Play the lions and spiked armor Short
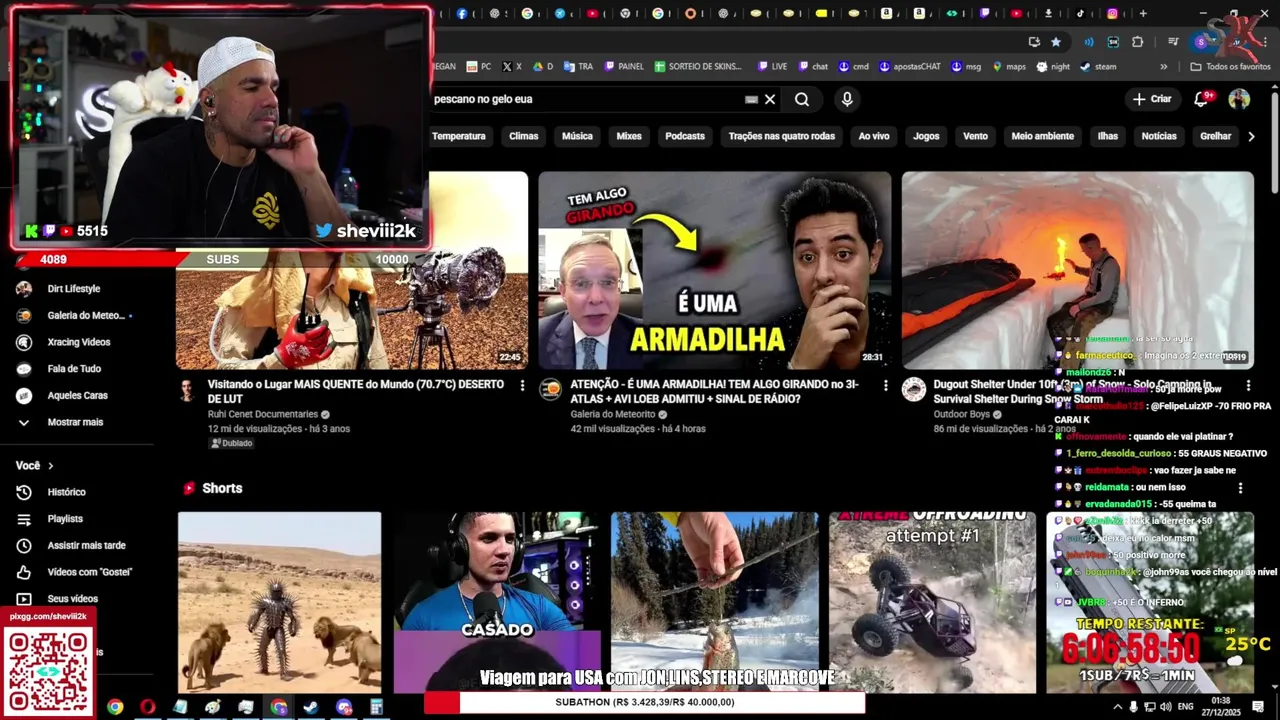 [x=279, y=602]
